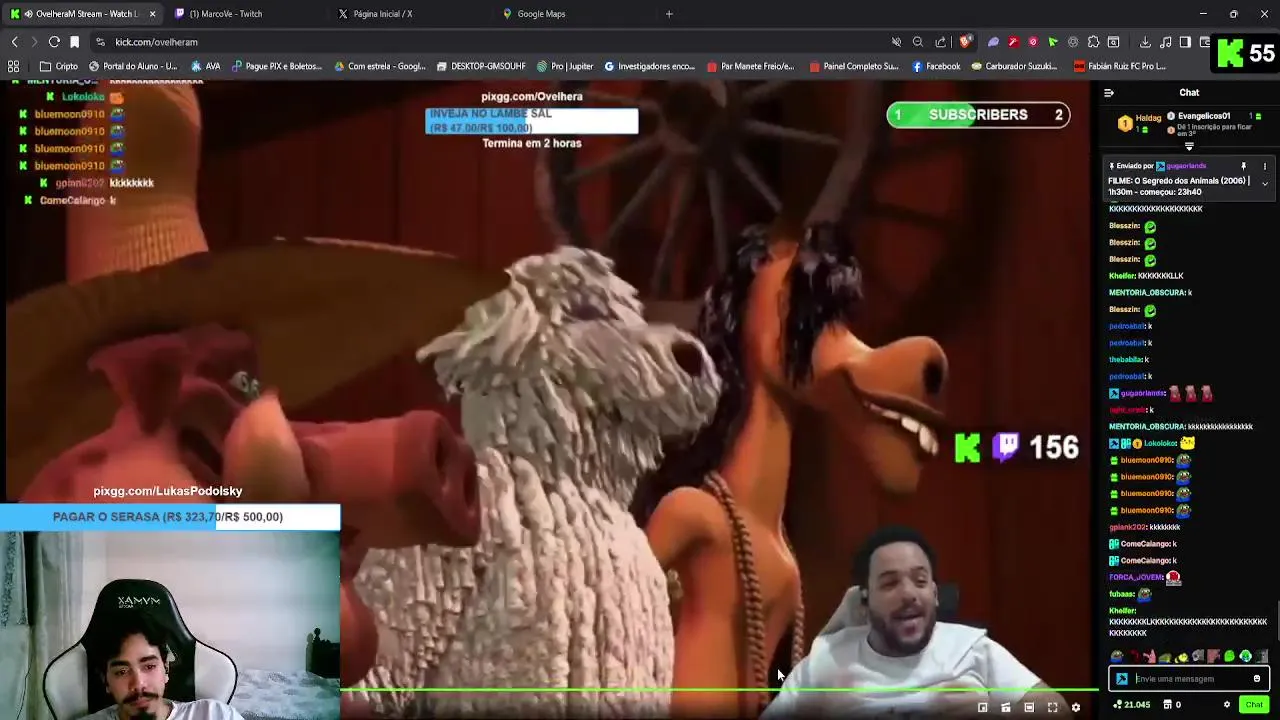1280x720 pixels.
Task: Click the address bar kick.com/ovelheram
Action: pos(156,42)
